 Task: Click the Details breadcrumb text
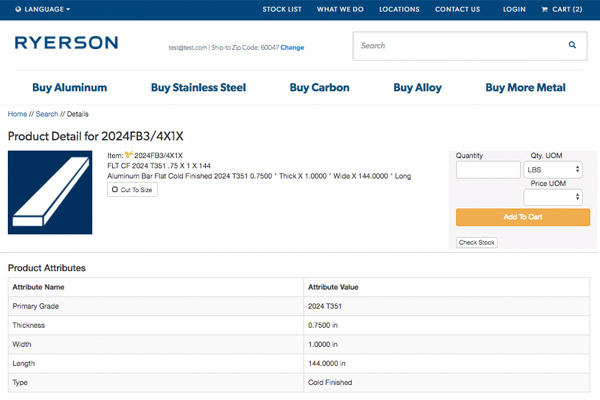pyautogui.click(x=78, y=114)
